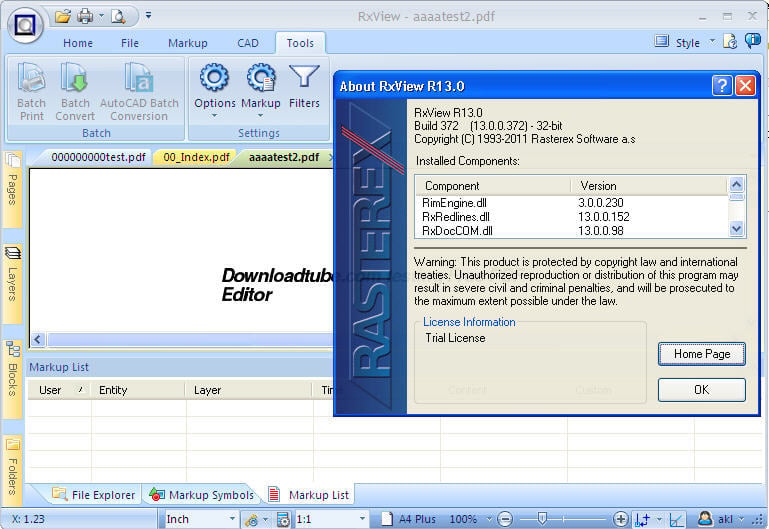This screenshot has height=529, width=769.
Task: Open the Style dropdown arrow
Action: click(712, 41)
